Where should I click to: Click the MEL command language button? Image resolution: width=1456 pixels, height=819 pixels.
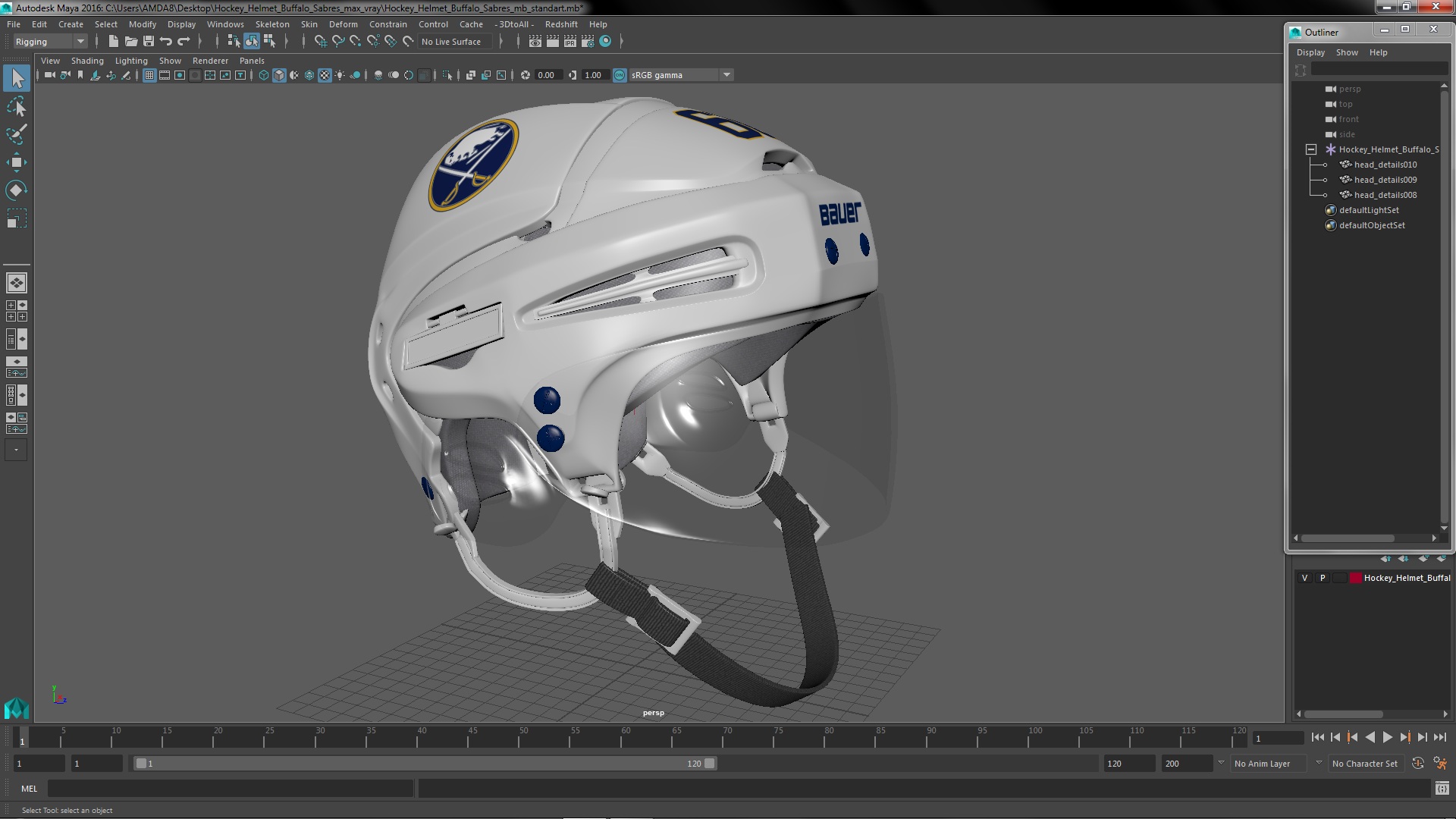pos(29,789)
